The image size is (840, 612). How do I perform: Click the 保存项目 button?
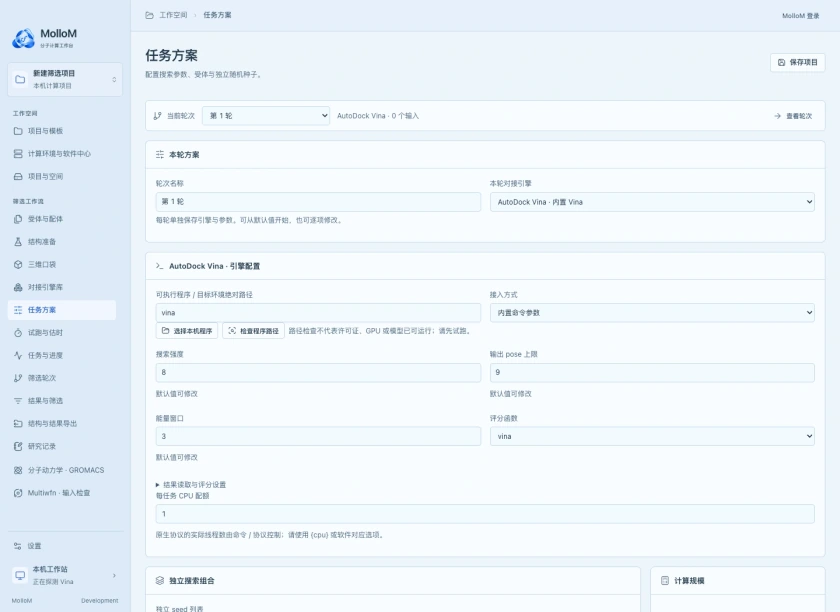pyautogui.click(x=798, y=62)
